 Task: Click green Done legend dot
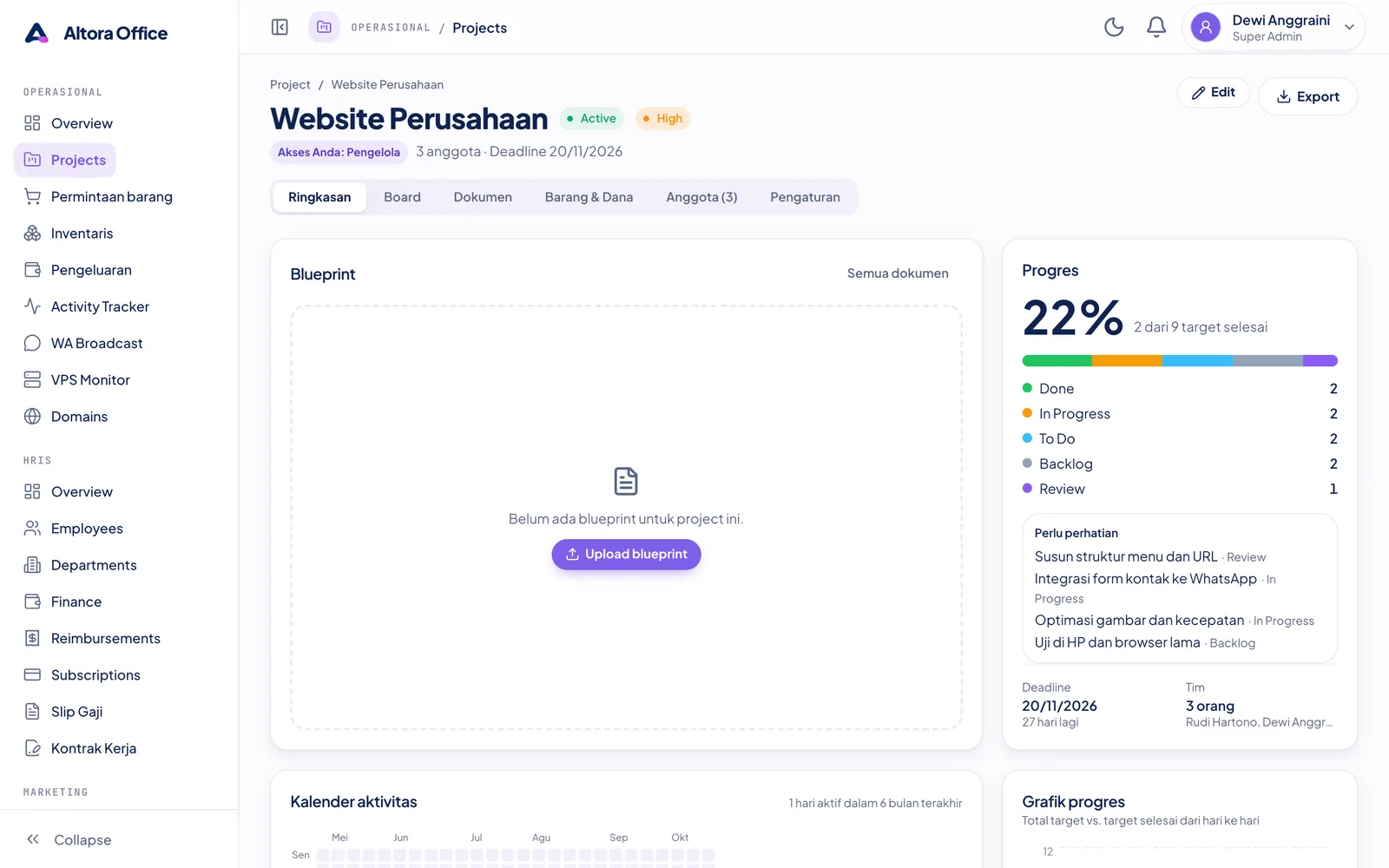coord(1027,388)
